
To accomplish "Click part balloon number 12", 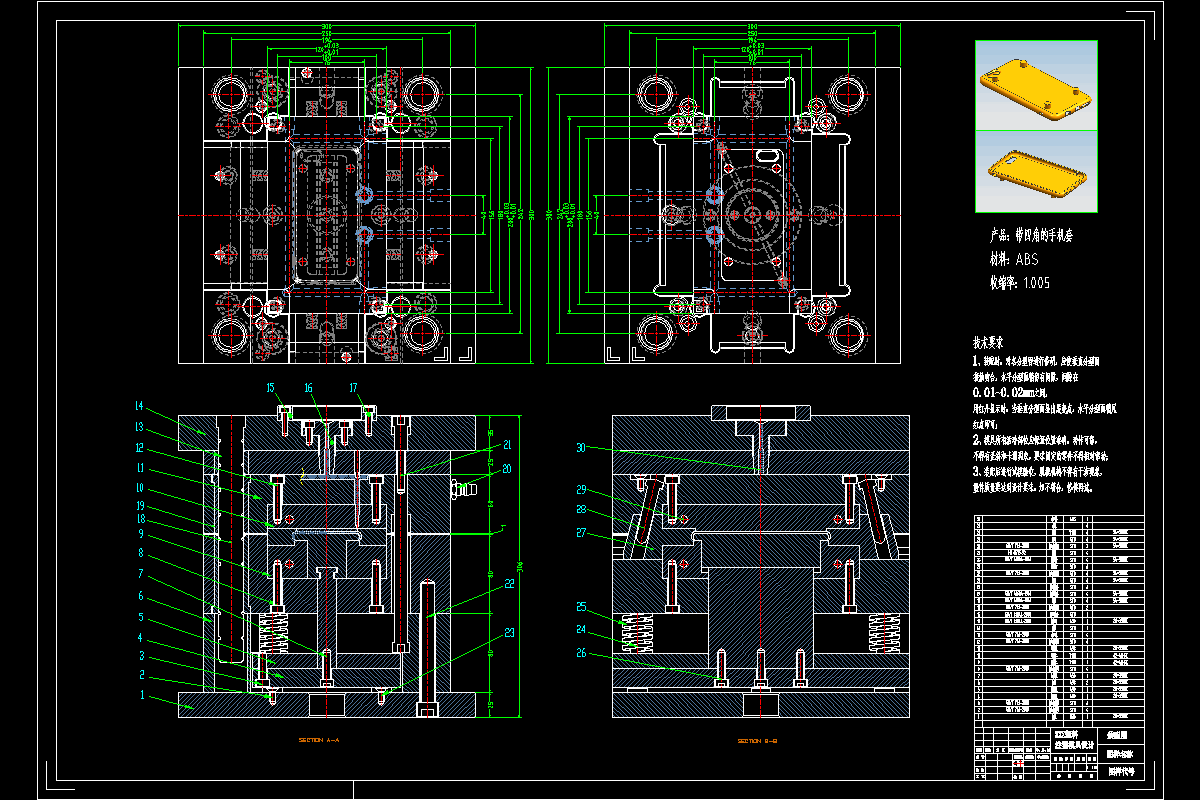I will (x=139, y=447).
